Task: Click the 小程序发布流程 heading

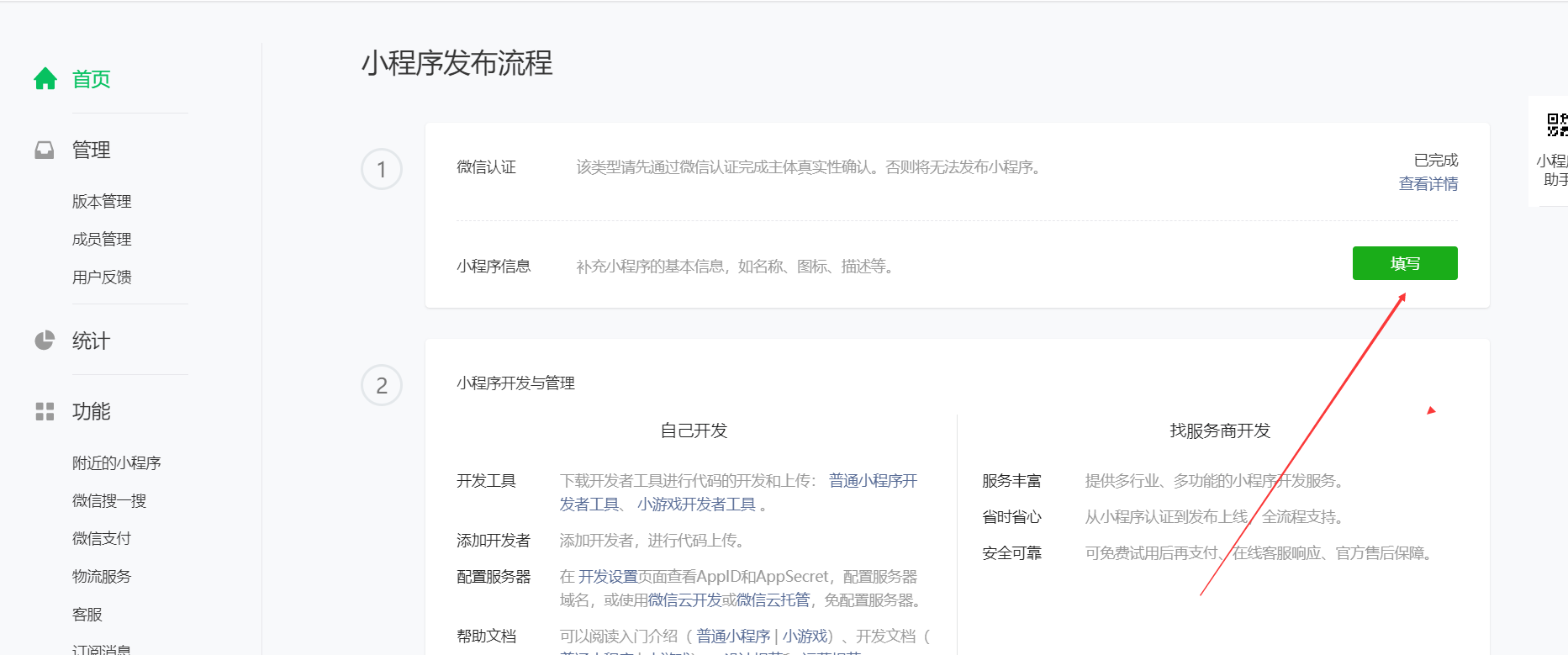Action: tap(457, 63)
